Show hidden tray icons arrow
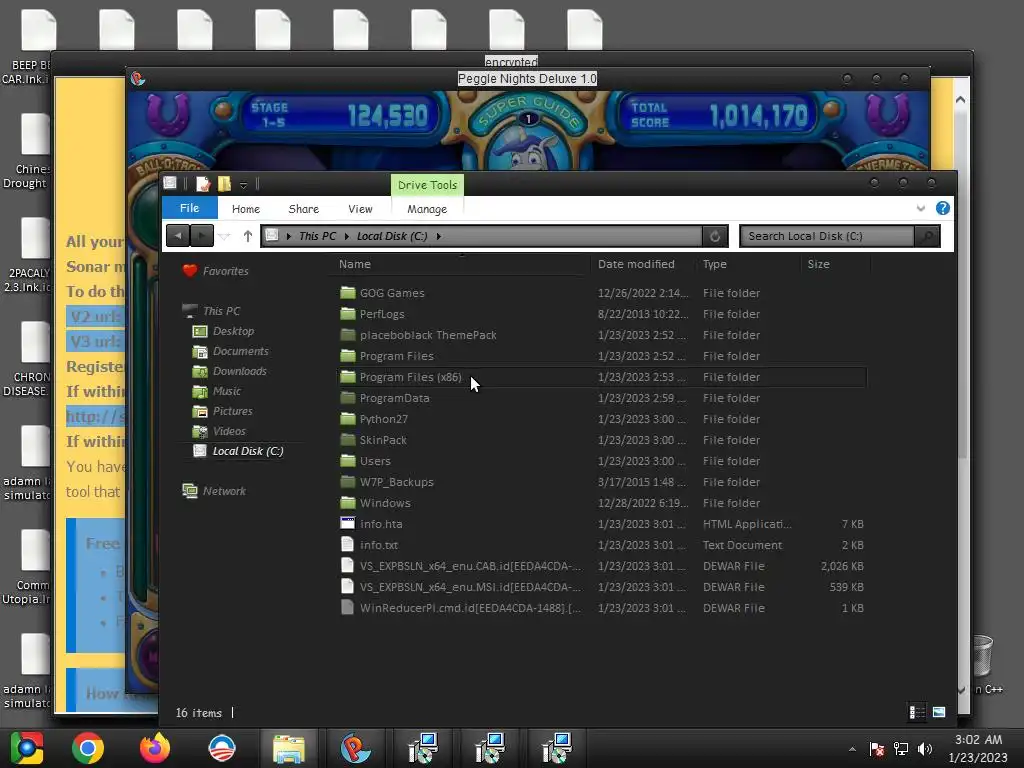The width and height of the screenshot is (1024, 768). (x=852, y=749)
